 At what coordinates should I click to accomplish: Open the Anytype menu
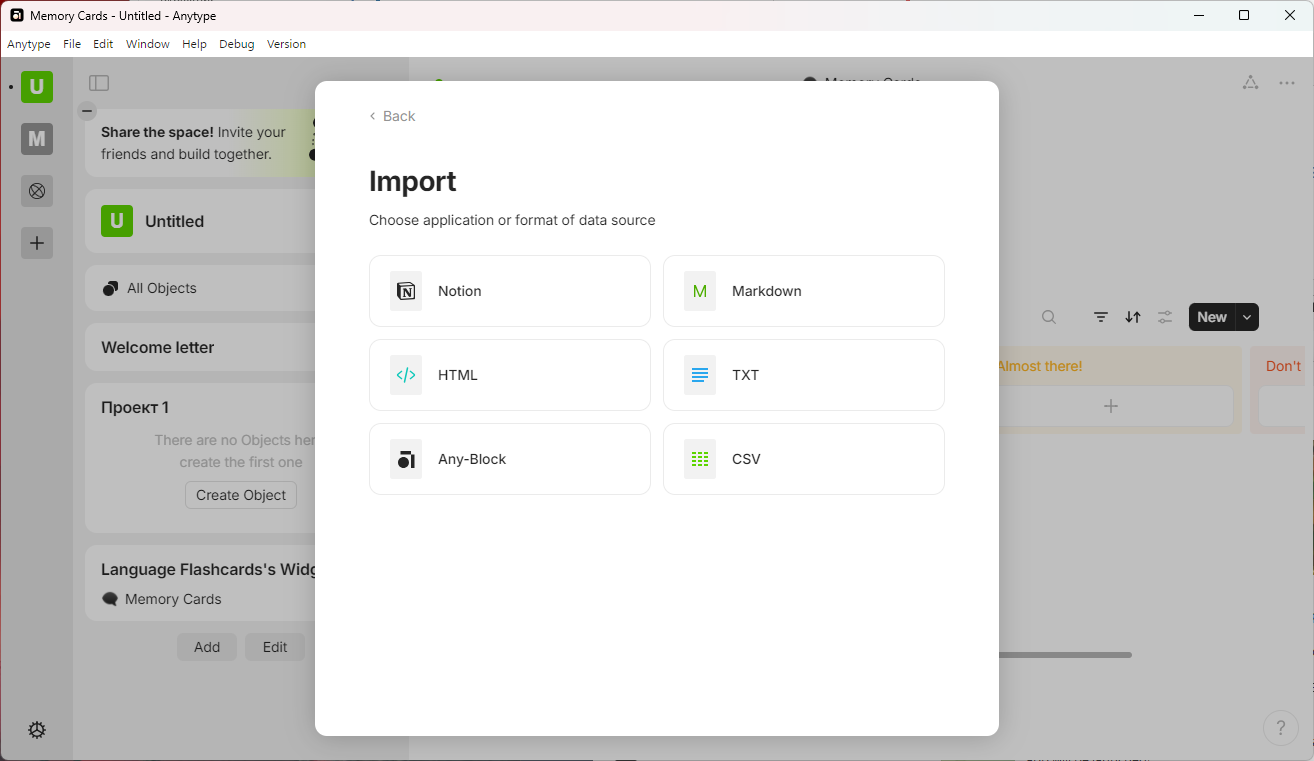click(x=29, y=44)
